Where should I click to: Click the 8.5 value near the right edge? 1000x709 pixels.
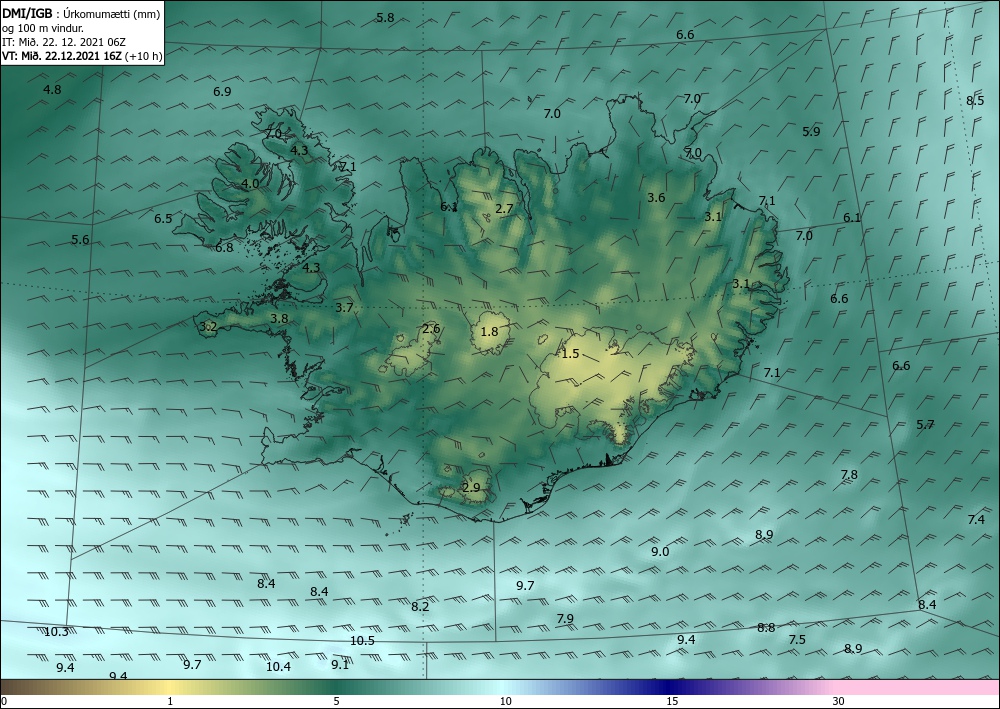[975, 101]
